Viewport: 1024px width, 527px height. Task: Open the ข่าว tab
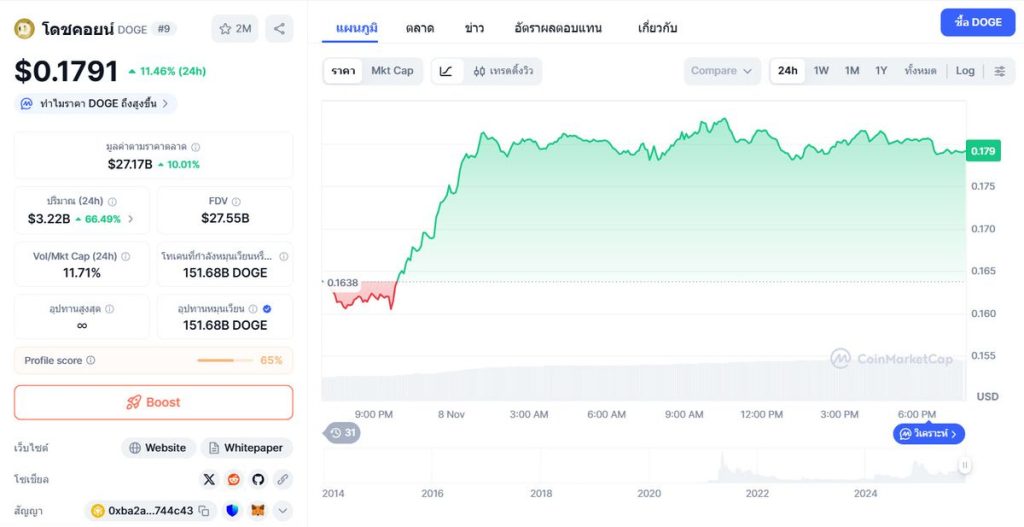[x=475, y=28]
